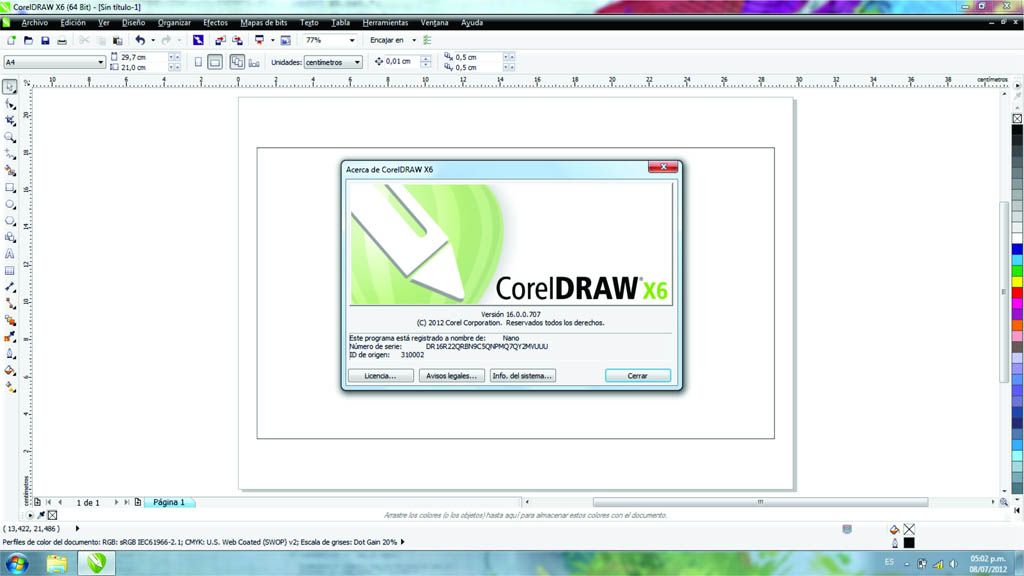Click the nudge distance 0,01 cm field
The image size is (1024, 576).
coord(402,61)
